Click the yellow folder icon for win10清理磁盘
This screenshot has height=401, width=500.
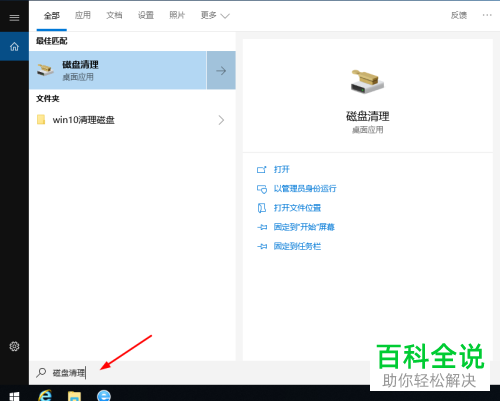pyautogui.click(x=41, y=120)
